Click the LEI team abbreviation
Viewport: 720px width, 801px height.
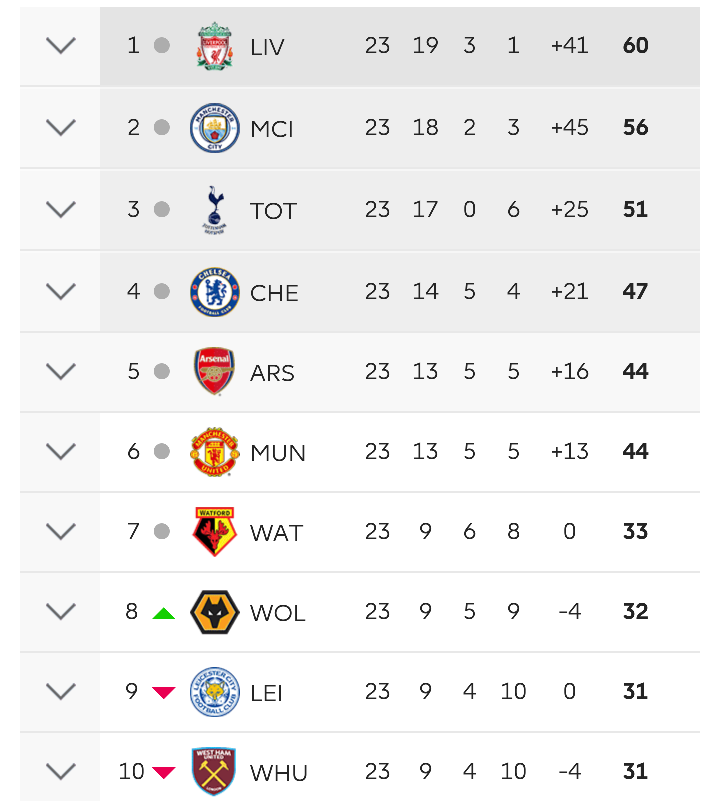[266, 693]
